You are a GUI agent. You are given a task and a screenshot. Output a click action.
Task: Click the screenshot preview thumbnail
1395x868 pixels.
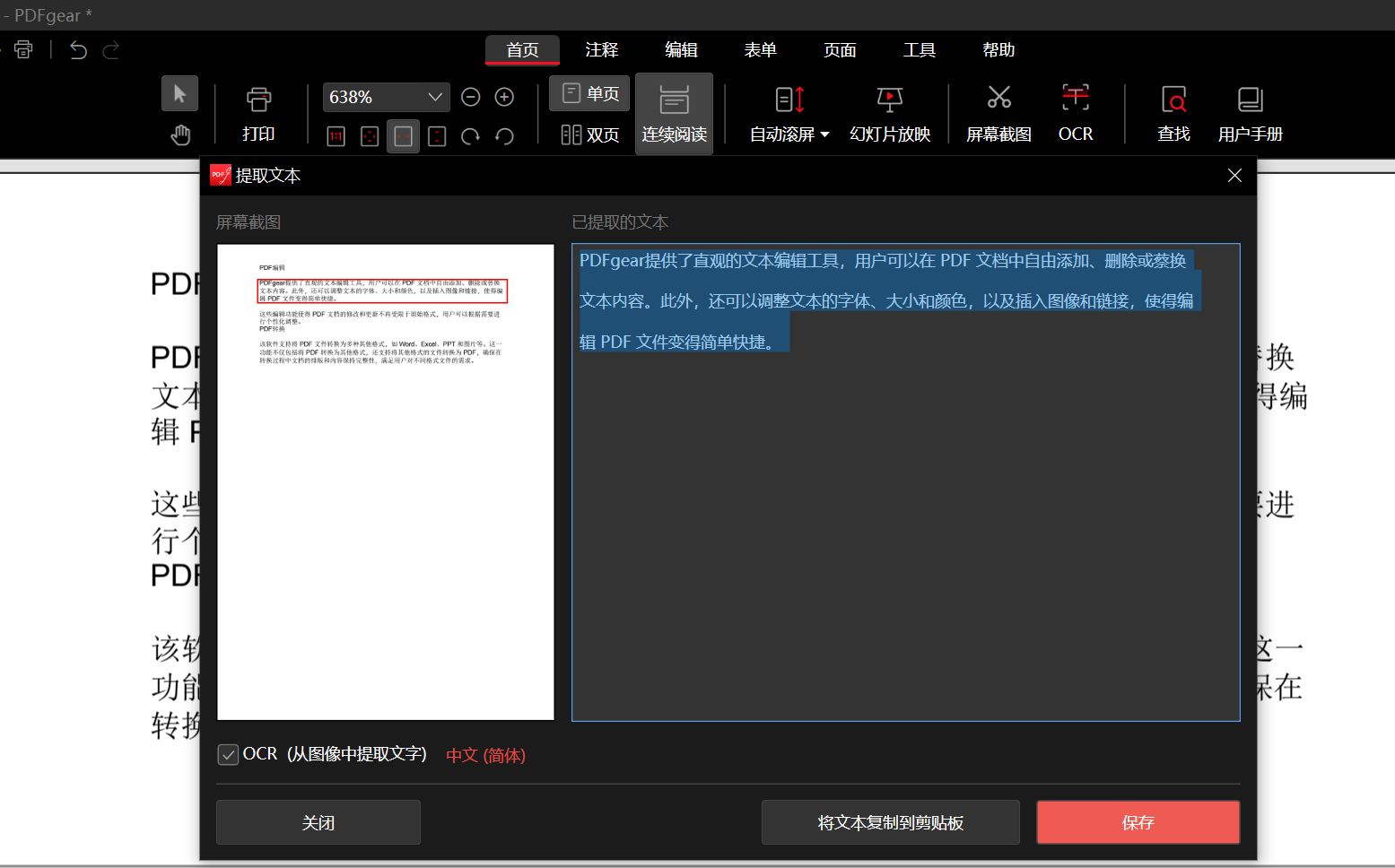click(x=386, y=482)
